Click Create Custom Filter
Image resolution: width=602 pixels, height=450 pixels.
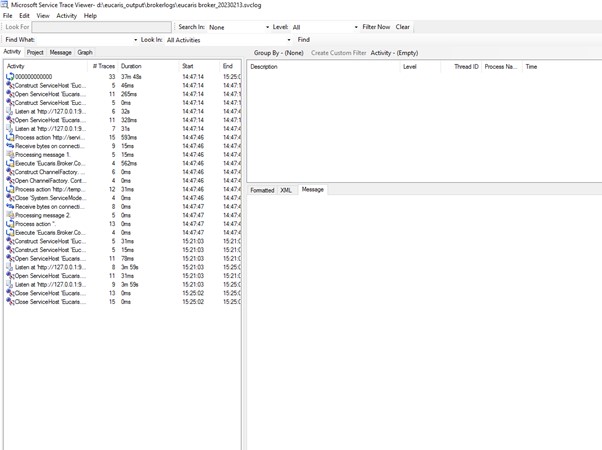tap(339, 53)
